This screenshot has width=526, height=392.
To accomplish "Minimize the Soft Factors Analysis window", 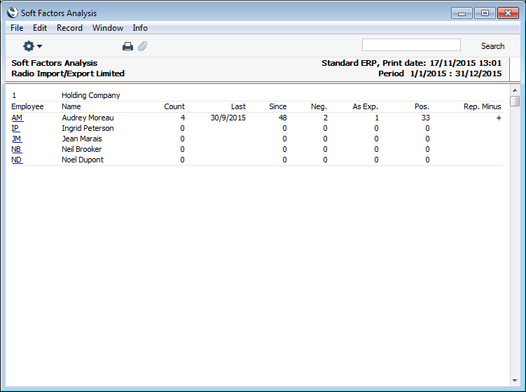I will point(462,13).
